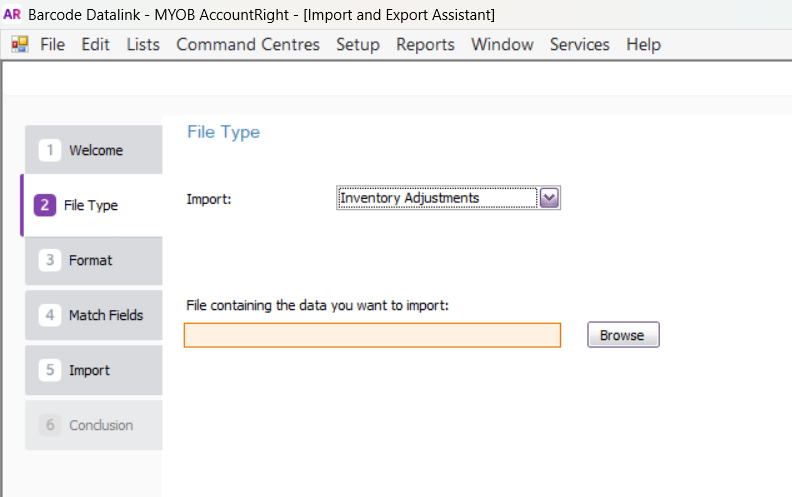Select step 5 Import
This screenshot has height=497, width=792.
coord(93,370)
